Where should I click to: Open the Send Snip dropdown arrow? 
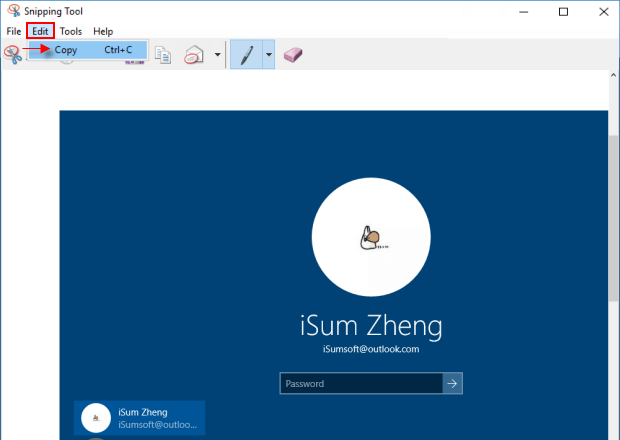217,55
